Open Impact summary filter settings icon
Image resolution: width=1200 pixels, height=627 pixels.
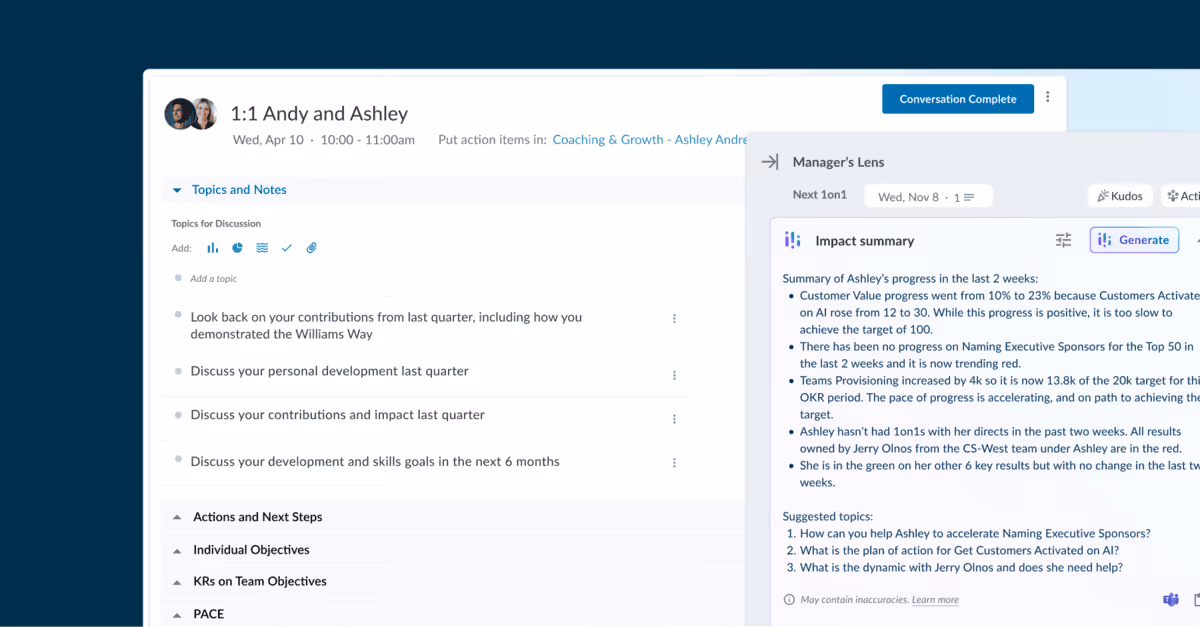click(1063, 240)
